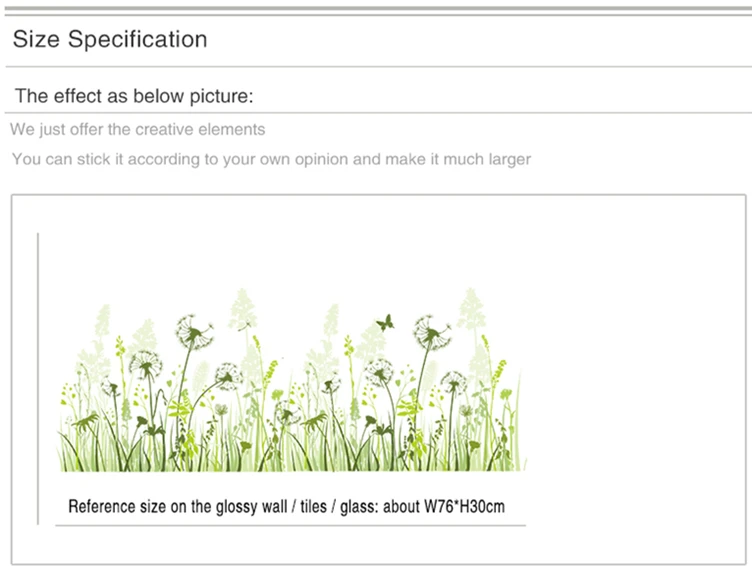Click the bright green seed stalk near right edge

499,373
